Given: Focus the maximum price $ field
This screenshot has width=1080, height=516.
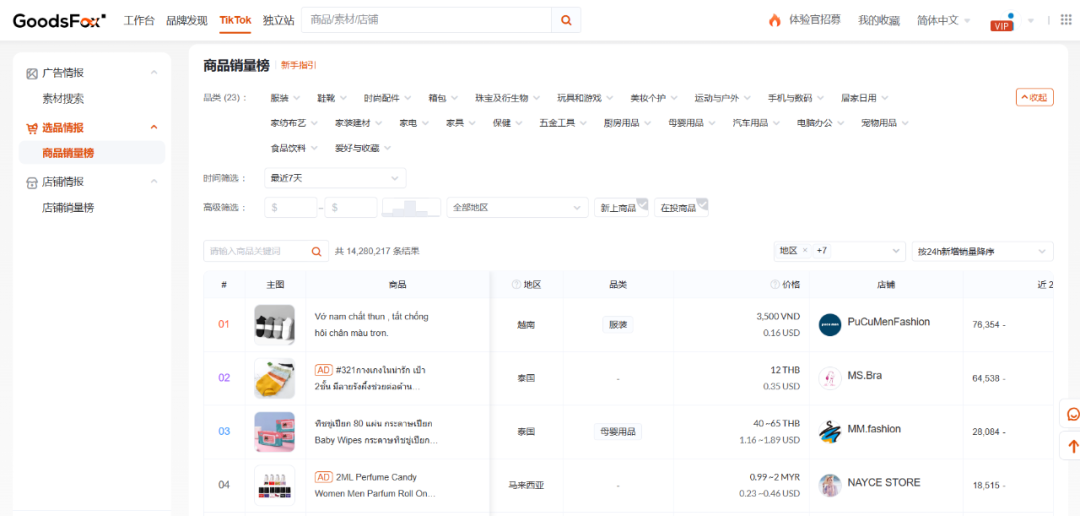Looking at the screenshot, I should coord(351,207).
